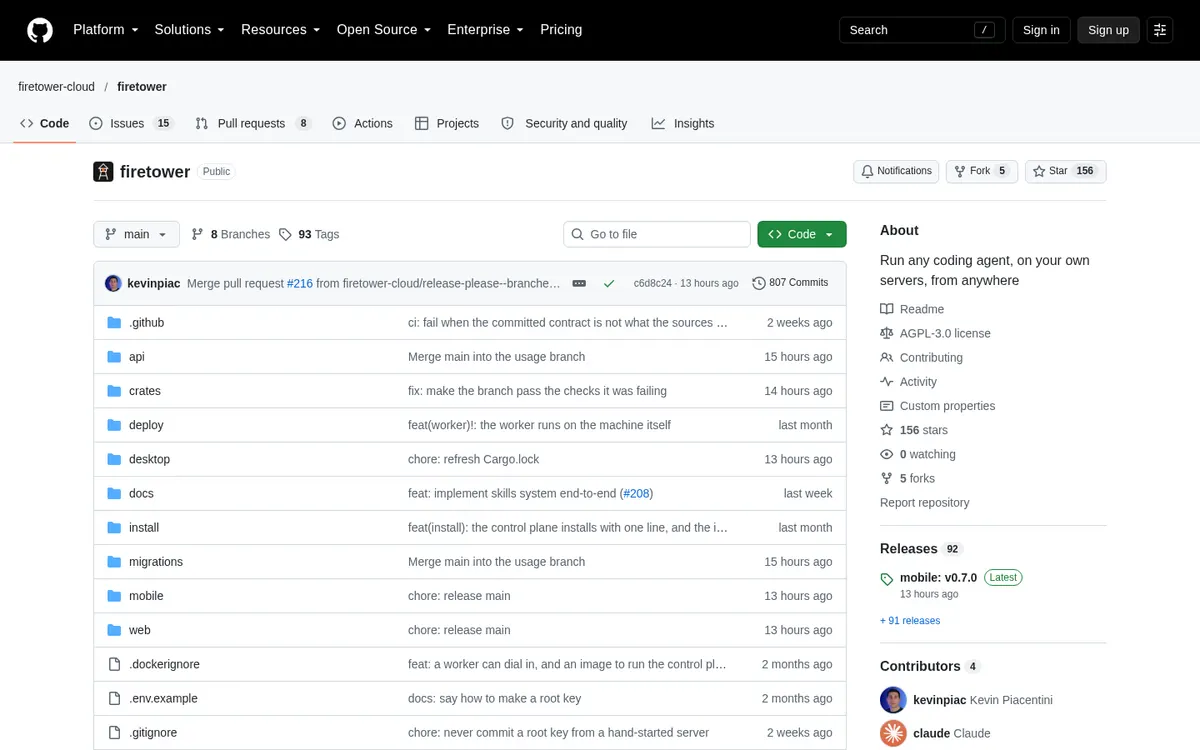Open the AGPL-3.0 license link
1200x750 pixels.
tap(935, 333)
